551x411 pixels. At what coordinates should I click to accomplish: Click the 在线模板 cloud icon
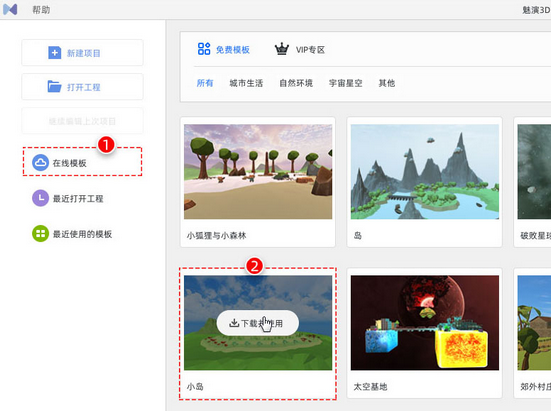[40, 163]
